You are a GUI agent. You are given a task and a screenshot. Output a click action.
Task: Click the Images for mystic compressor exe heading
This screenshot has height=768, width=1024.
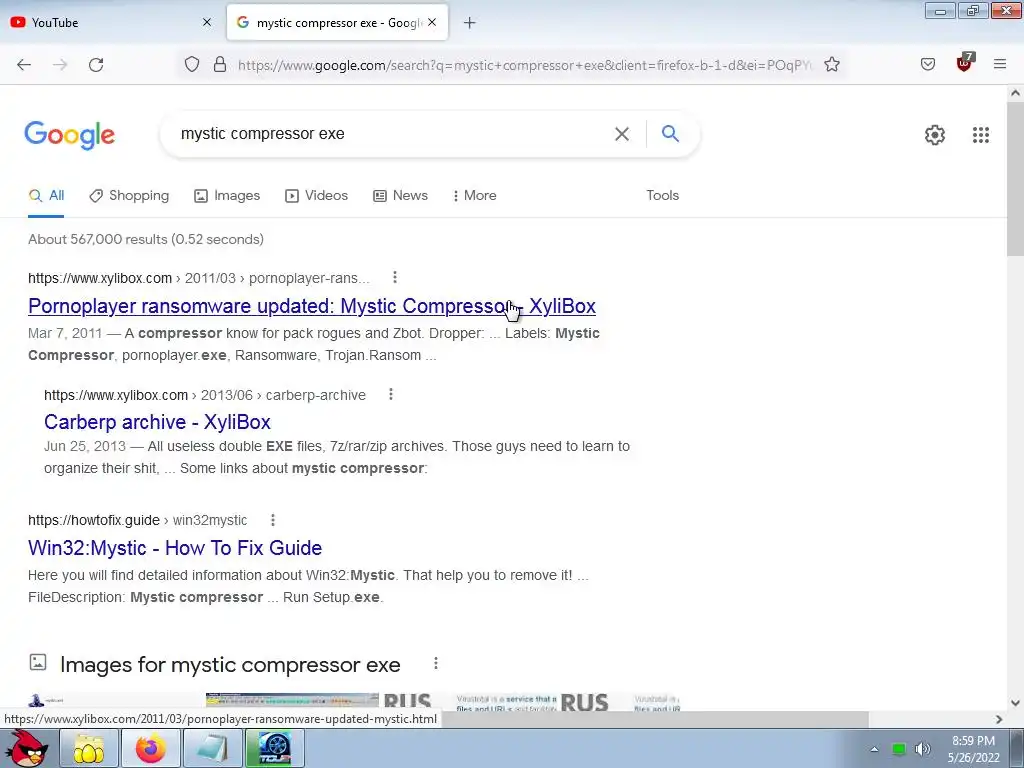pos(230,665)
